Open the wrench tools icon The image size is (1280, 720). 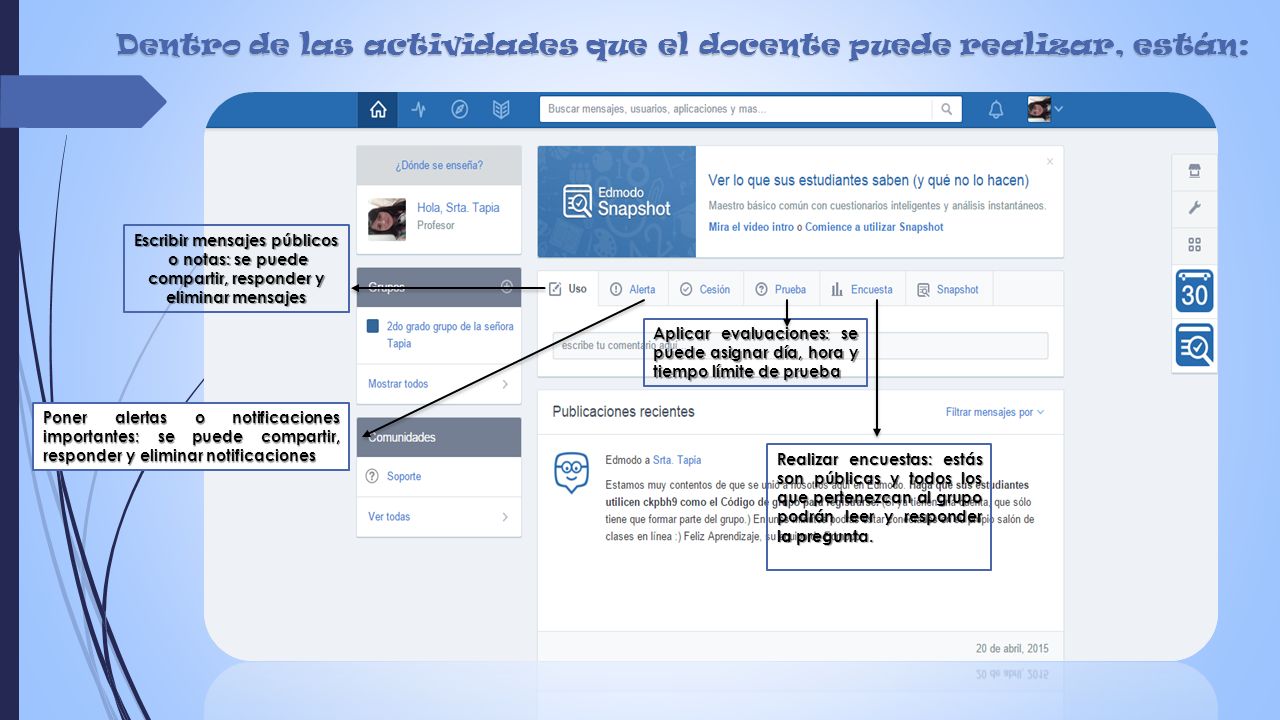(x=1194, y=208)
